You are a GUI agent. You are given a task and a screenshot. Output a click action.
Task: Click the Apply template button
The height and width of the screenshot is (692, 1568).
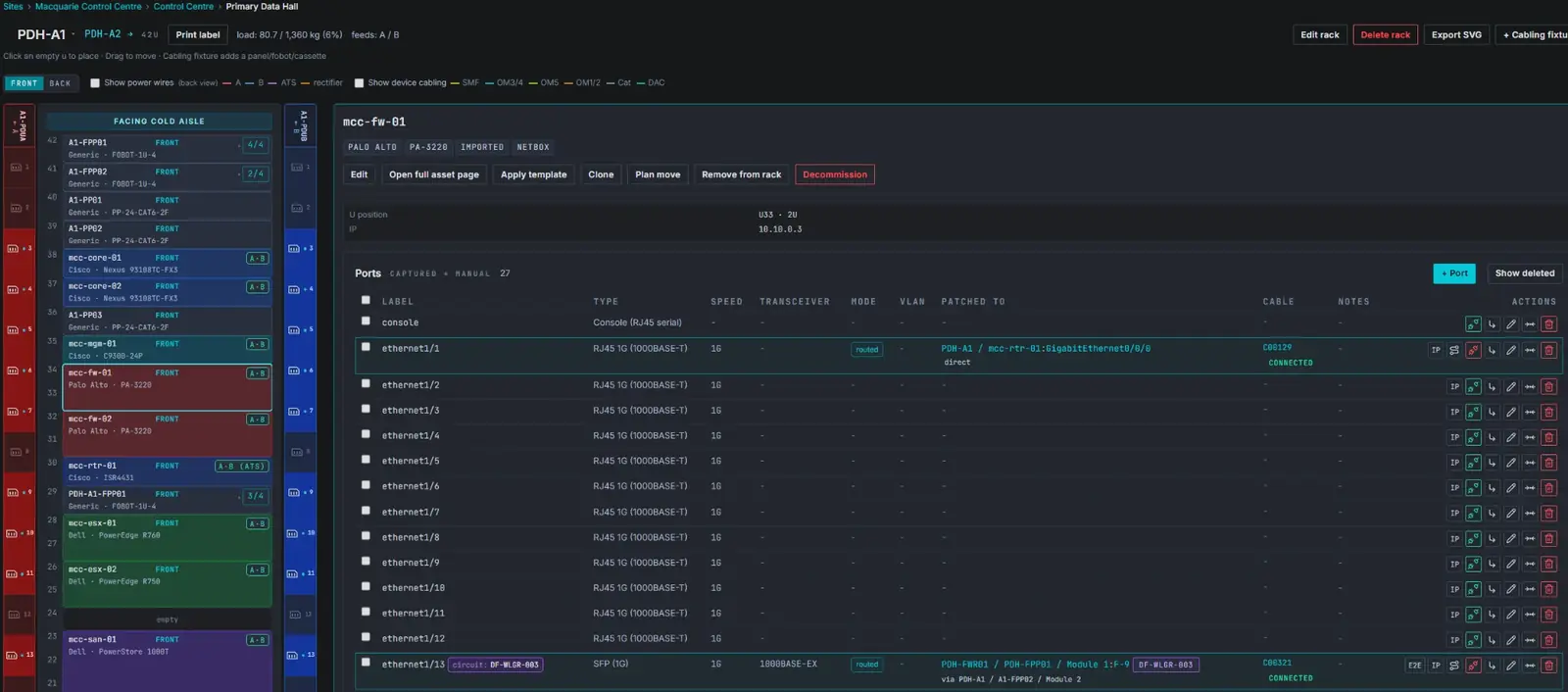pyautogui.click(x=533, y=174)
